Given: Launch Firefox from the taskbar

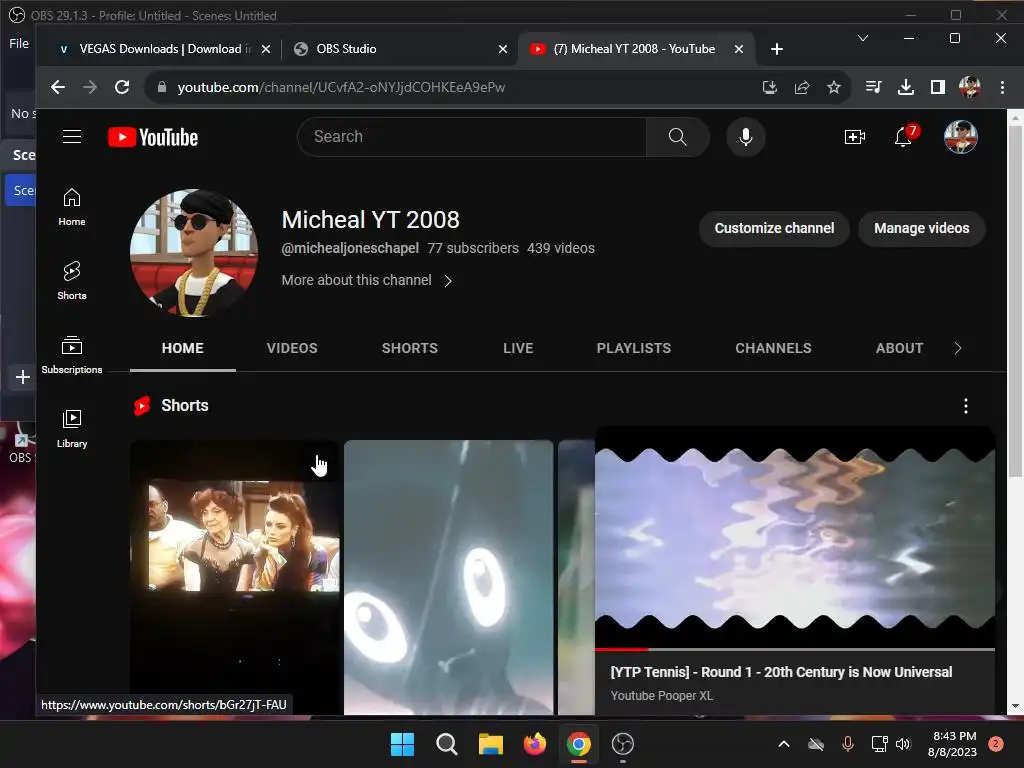Looking at the screenshot, I should click(x=535, y=744).
